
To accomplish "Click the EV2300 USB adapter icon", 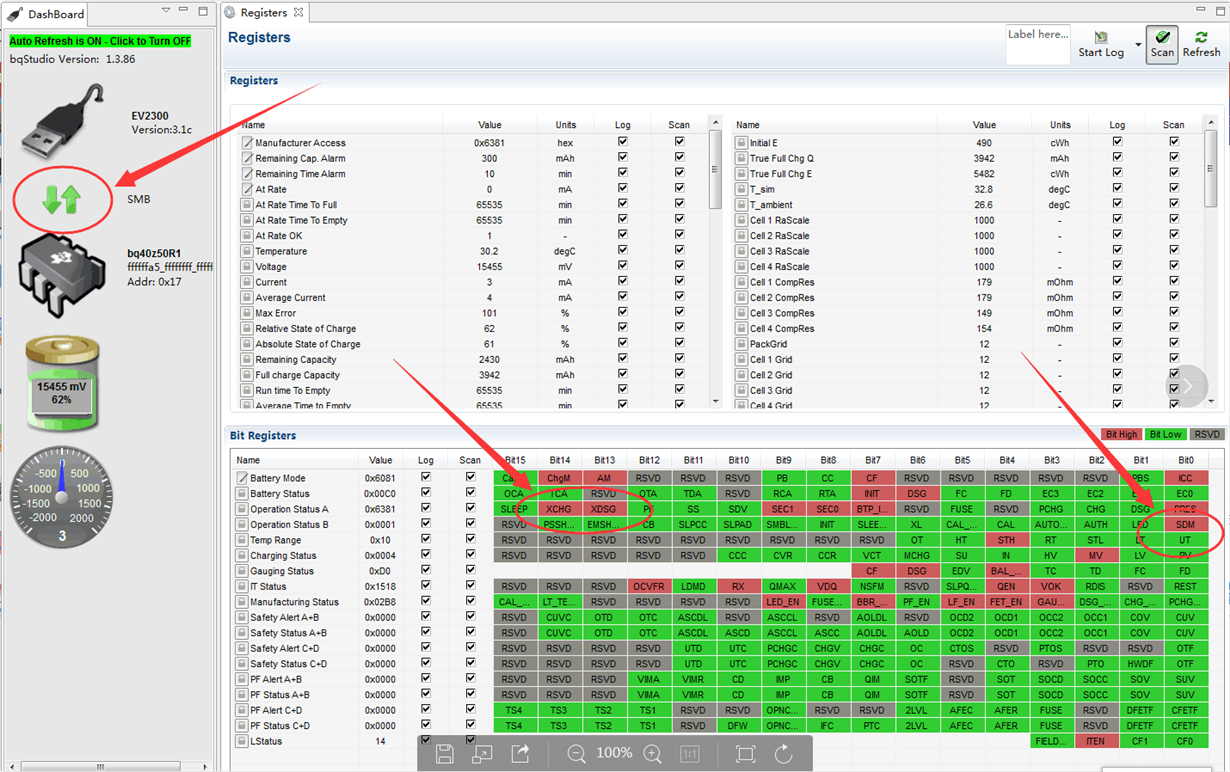I will pyautogui.click(x=64, y=121).
